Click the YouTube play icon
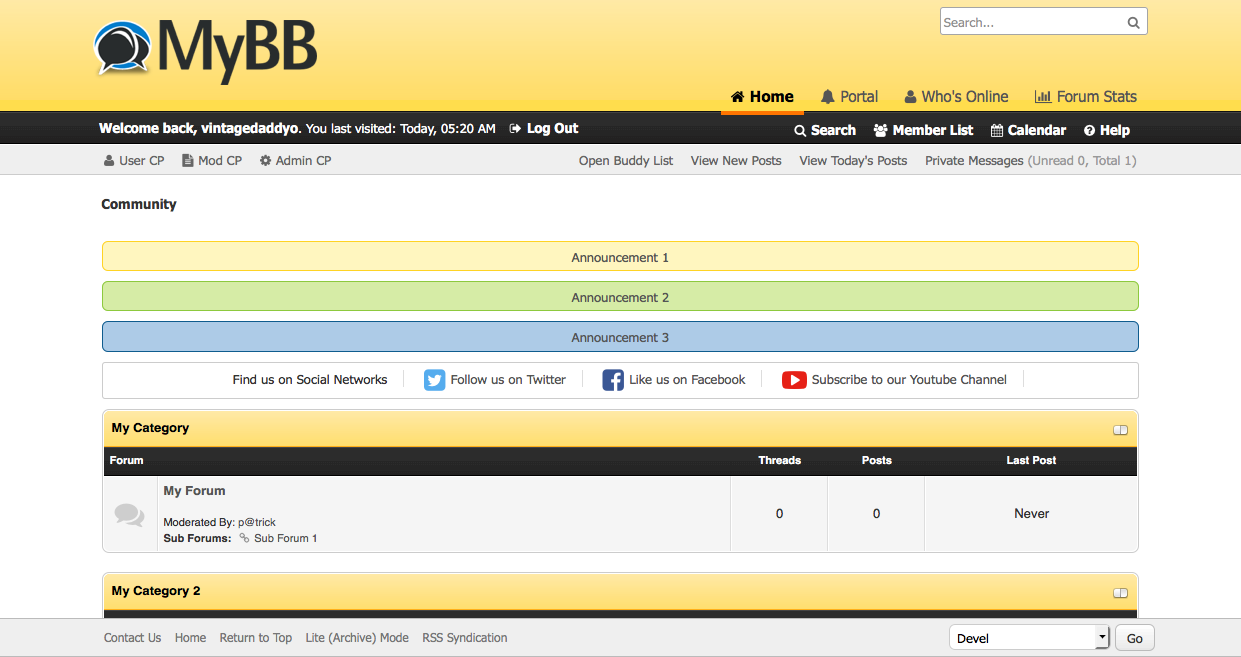This screenshot has height=657, width=1241. pyautogui.click(x=794, y=380)
